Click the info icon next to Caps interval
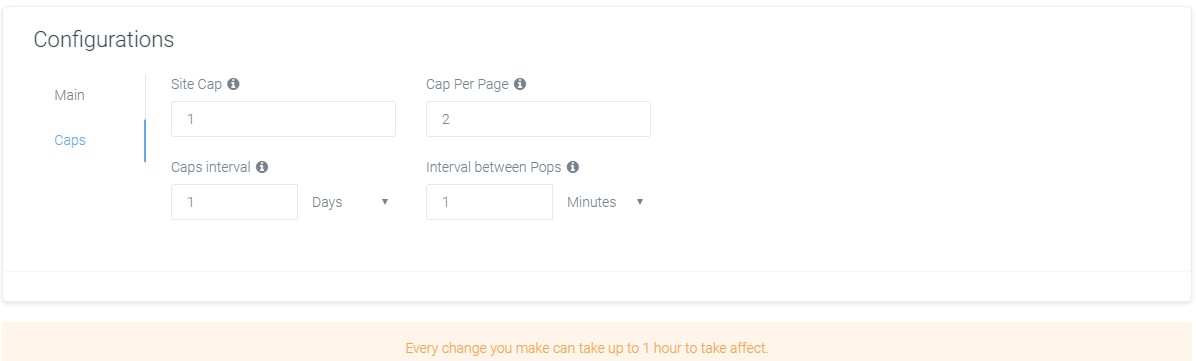The image size is (1196, 361). pos(262,166)
